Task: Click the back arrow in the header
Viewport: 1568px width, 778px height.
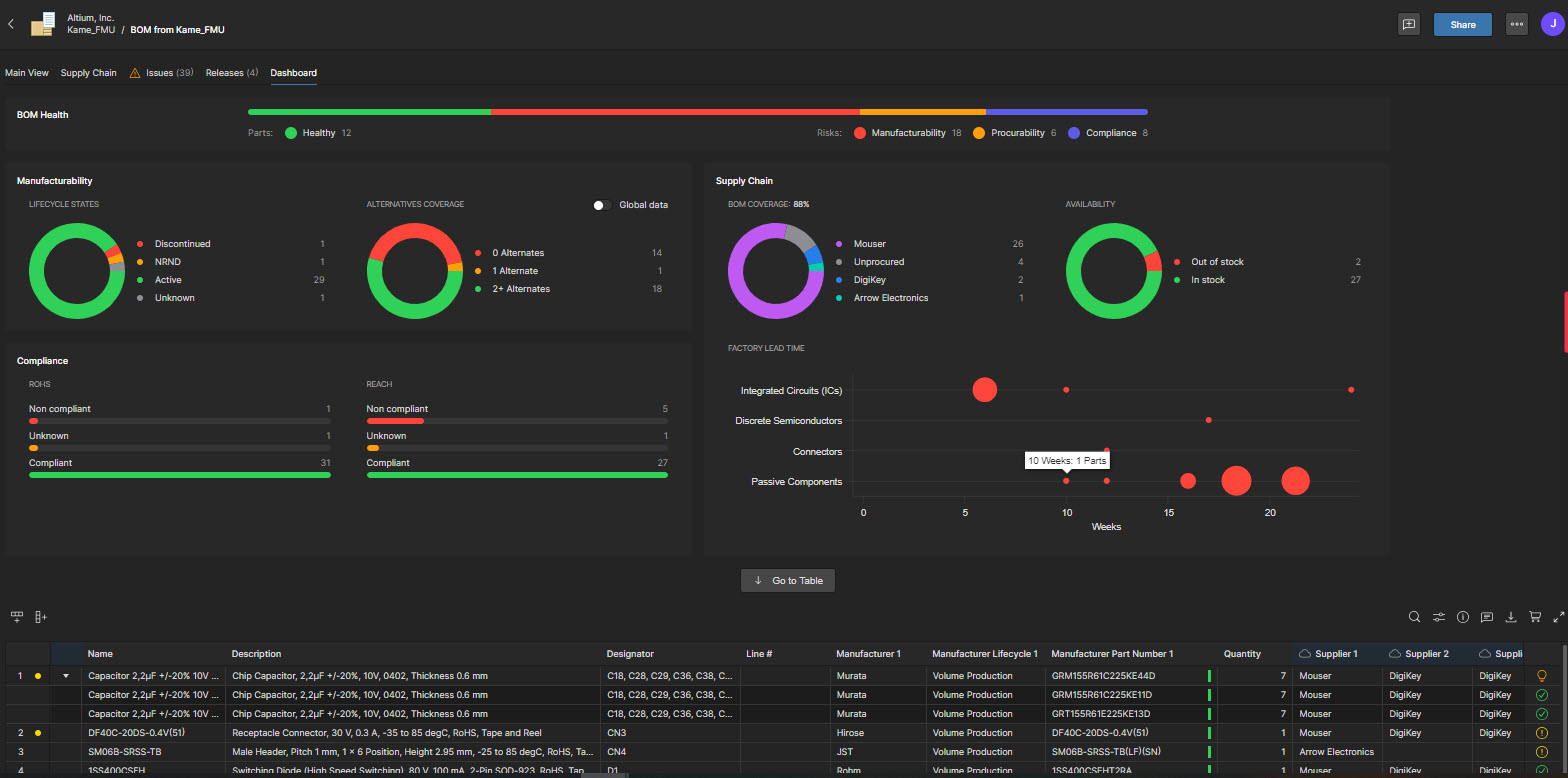Action: (11, 24)
